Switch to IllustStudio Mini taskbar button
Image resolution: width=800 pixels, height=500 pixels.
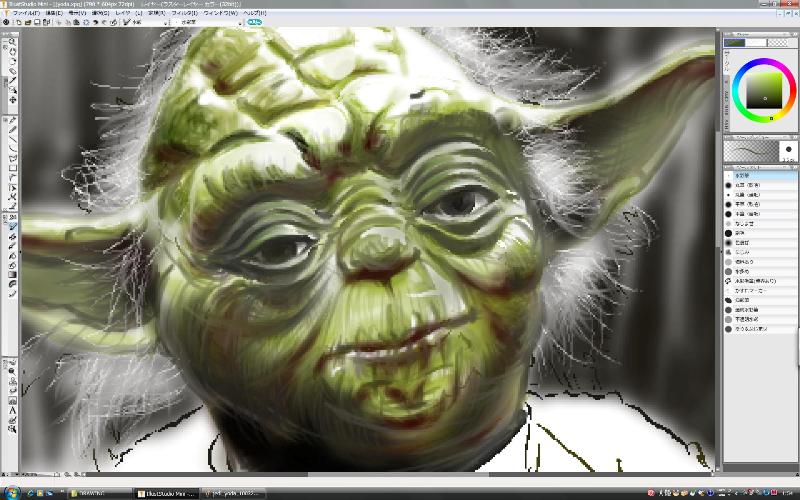click(167, 493)
